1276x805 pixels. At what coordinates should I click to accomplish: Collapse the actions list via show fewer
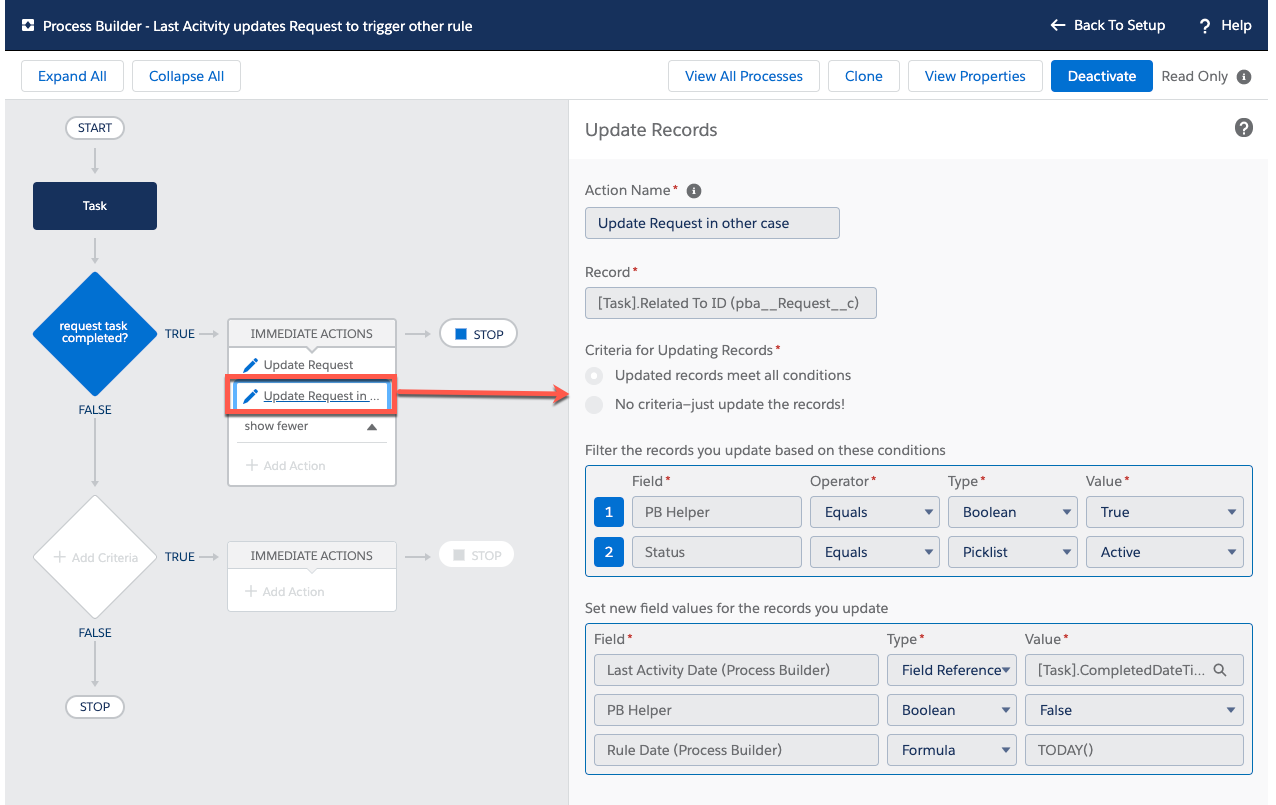coord(311,427)
